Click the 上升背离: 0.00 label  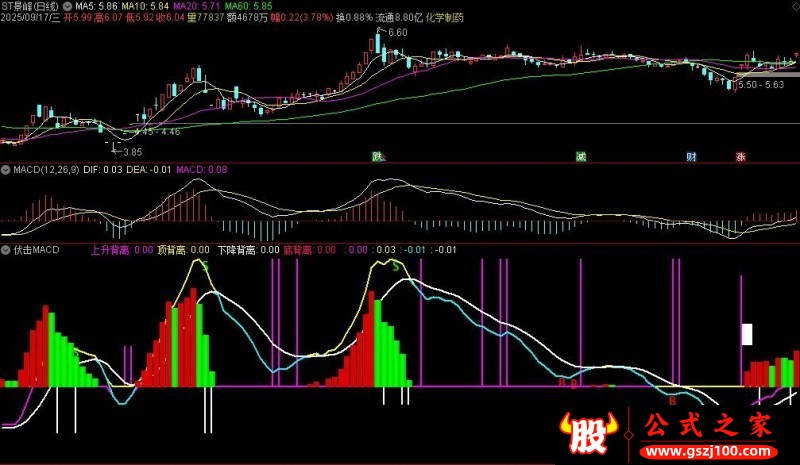pos(122,250)
